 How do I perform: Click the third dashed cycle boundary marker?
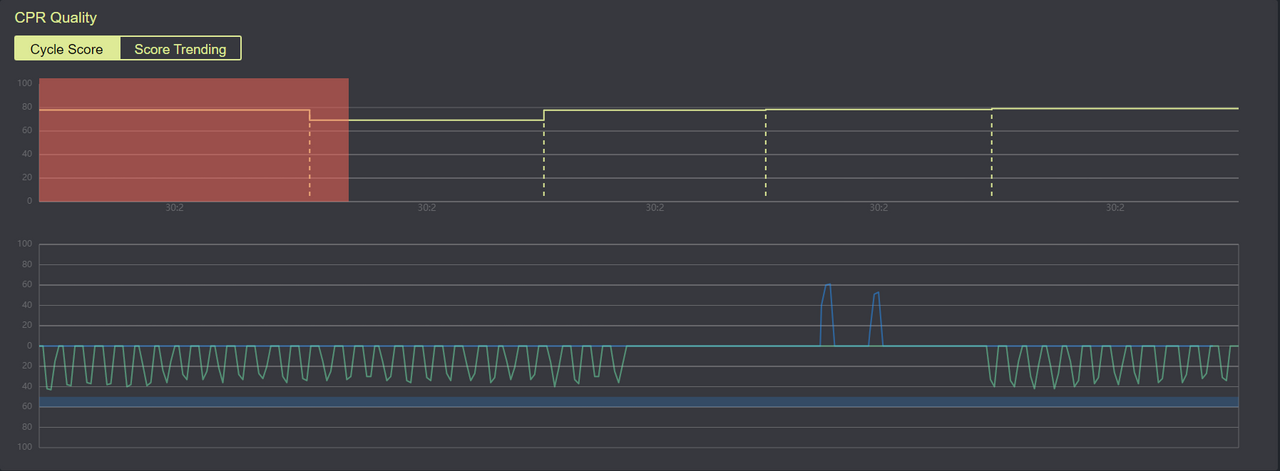[x=766, y=160]
